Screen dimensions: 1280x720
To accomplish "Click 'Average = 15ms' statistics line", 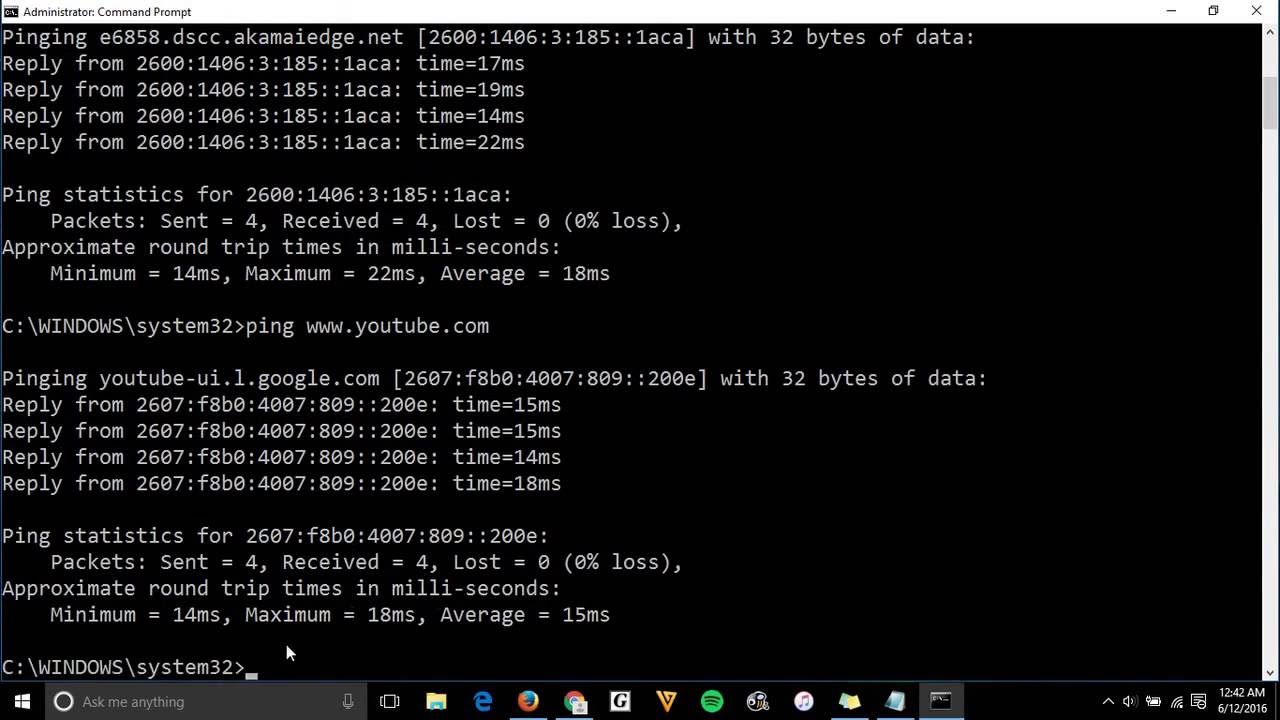I will coord(330,614).
